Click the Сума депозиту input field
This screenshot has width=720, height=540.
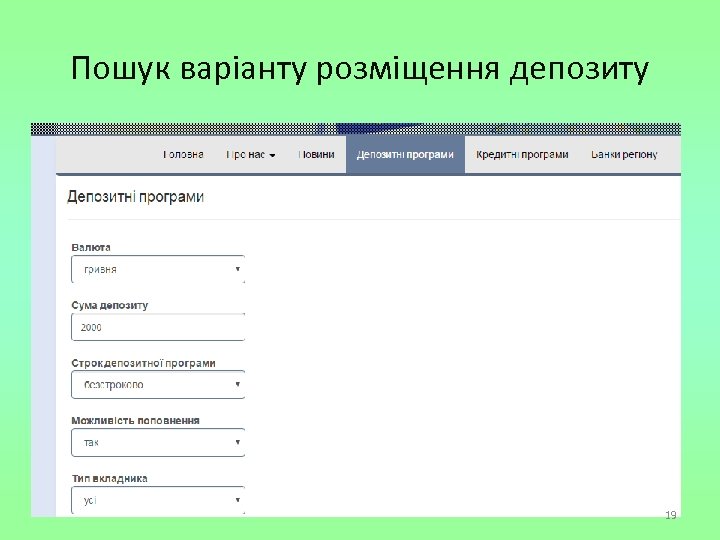158,327
